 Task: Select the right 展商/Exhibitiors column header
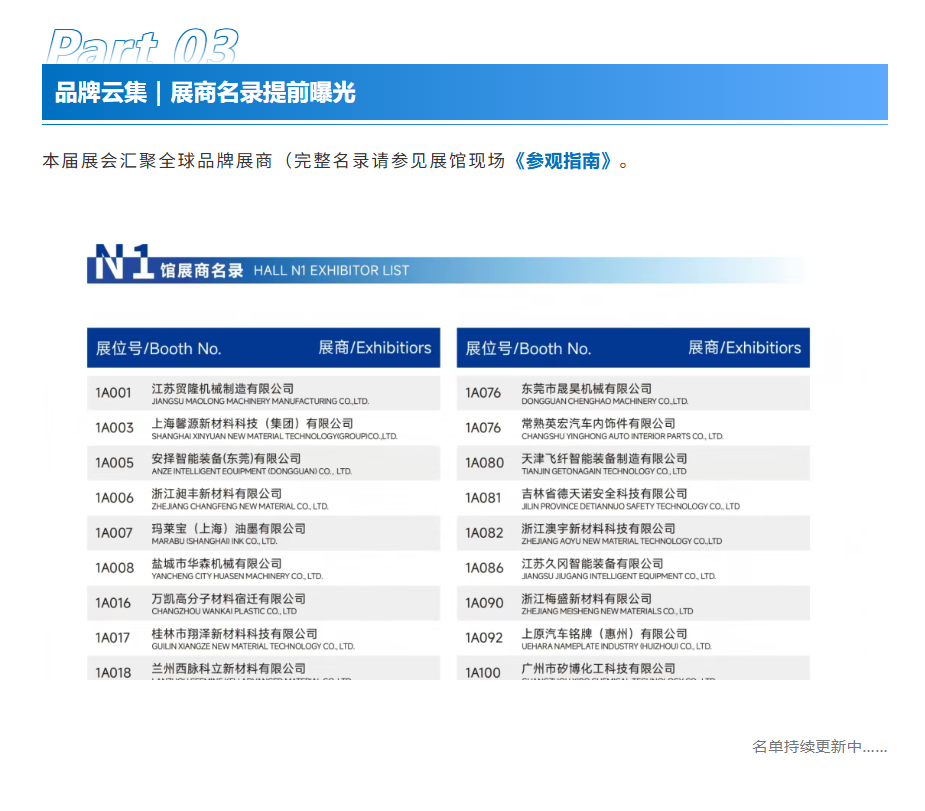coord(744,347)
